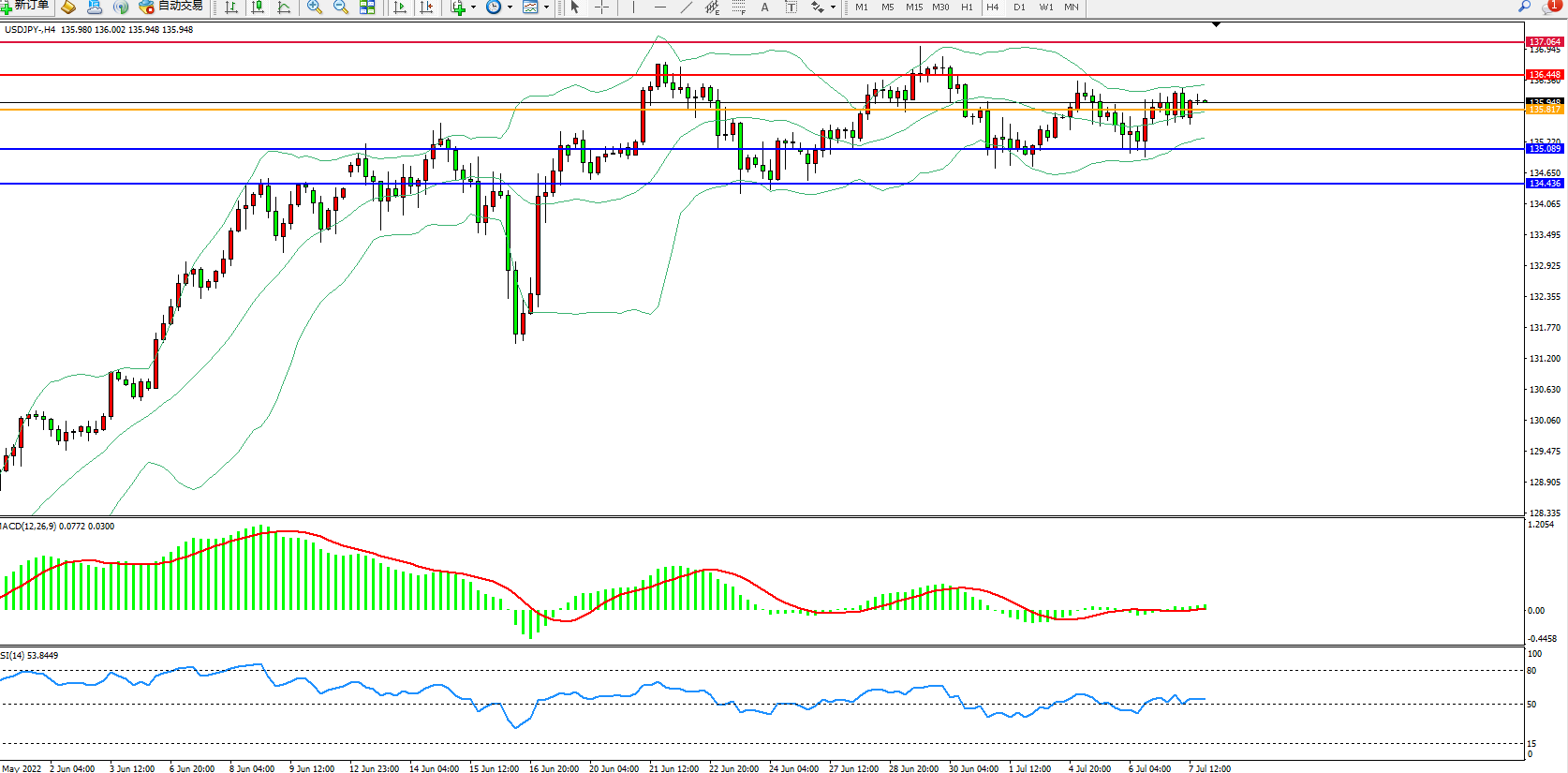
Task: Toggle chart auto scroll
Action: pyautogui.click(x=400, y=7)
